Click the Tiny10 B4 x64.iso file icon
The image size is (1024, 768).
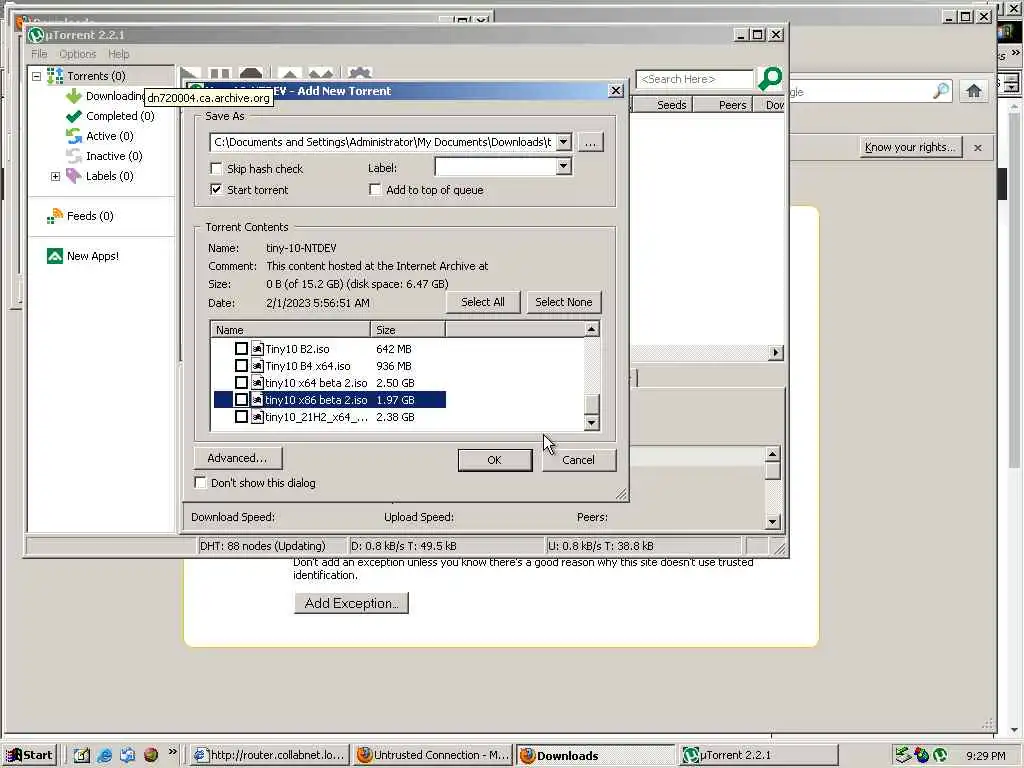257,366
